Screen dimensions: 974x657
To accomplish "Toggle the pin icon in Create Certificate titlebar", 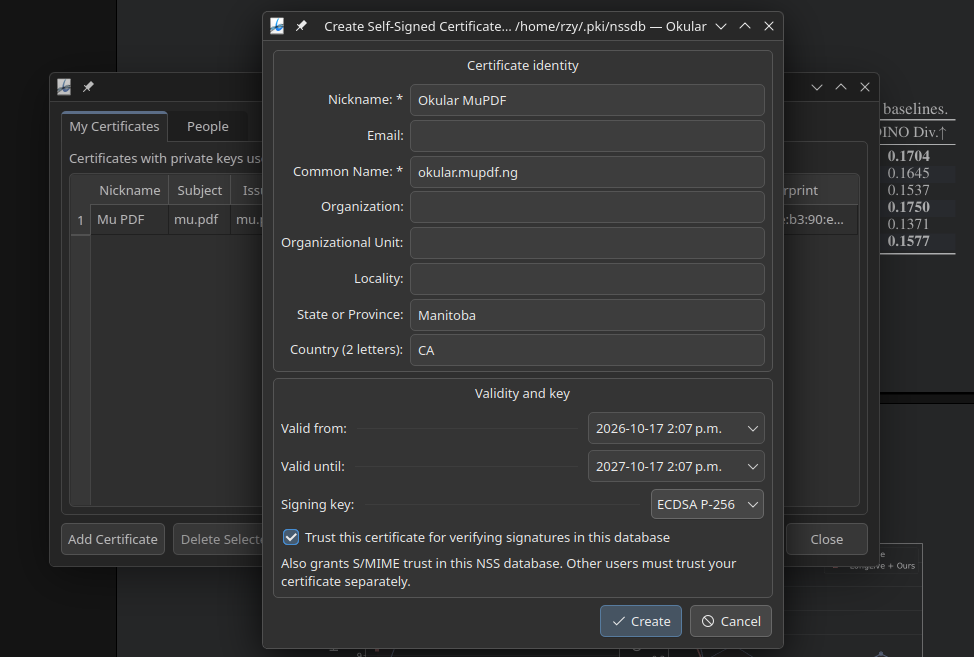I will pyautogui.click(x=301, y=26).
